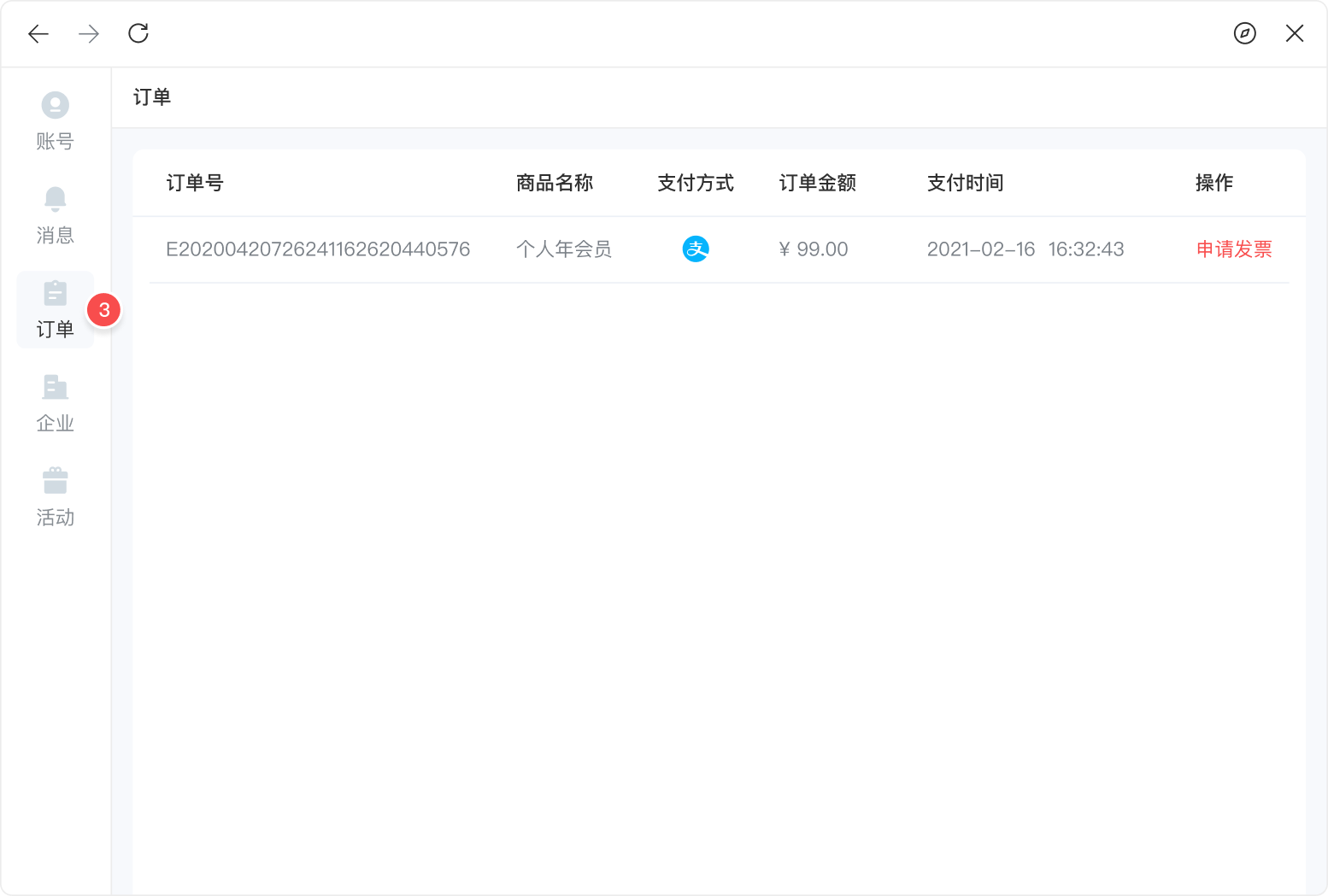Select order number E20200420726241162620440576

pos(318,249)
